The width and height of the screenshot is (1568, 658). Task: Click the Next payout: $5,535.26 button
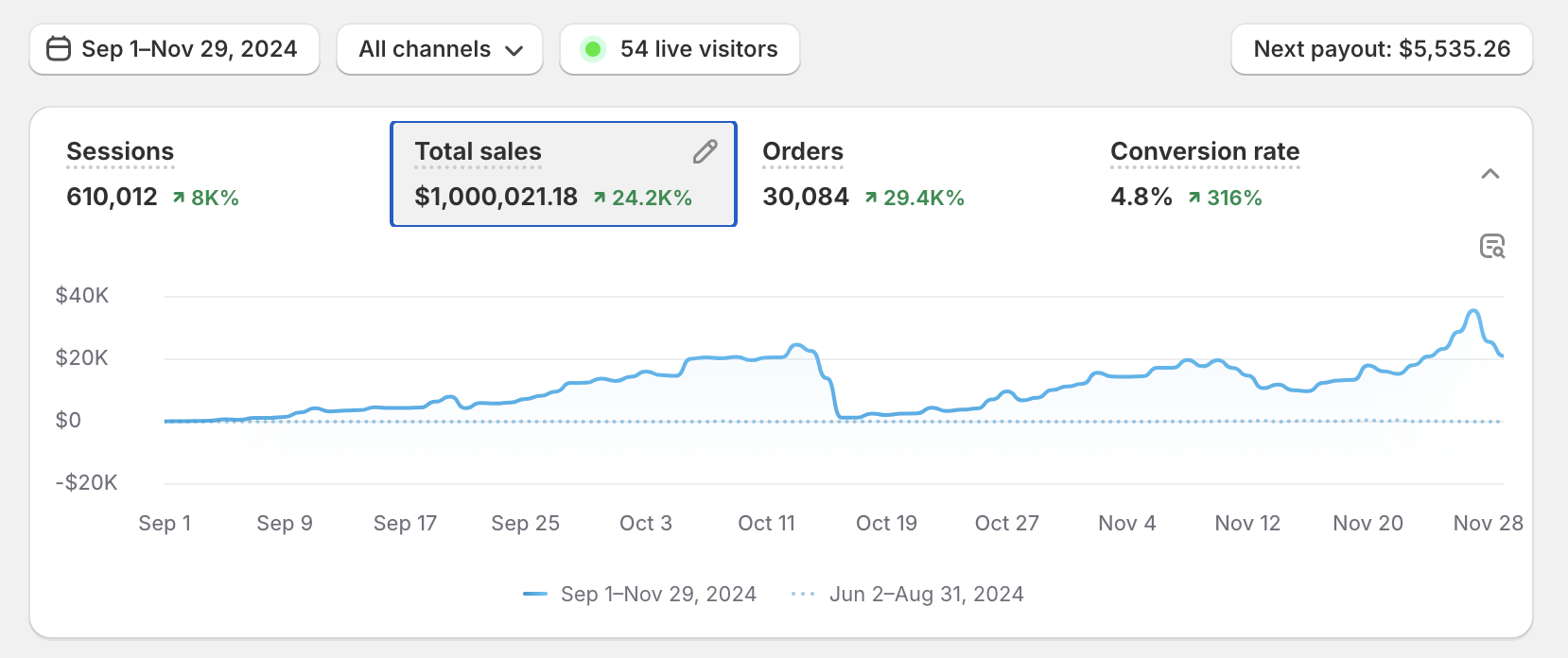pyautogui.click(x=1382, y=49)
